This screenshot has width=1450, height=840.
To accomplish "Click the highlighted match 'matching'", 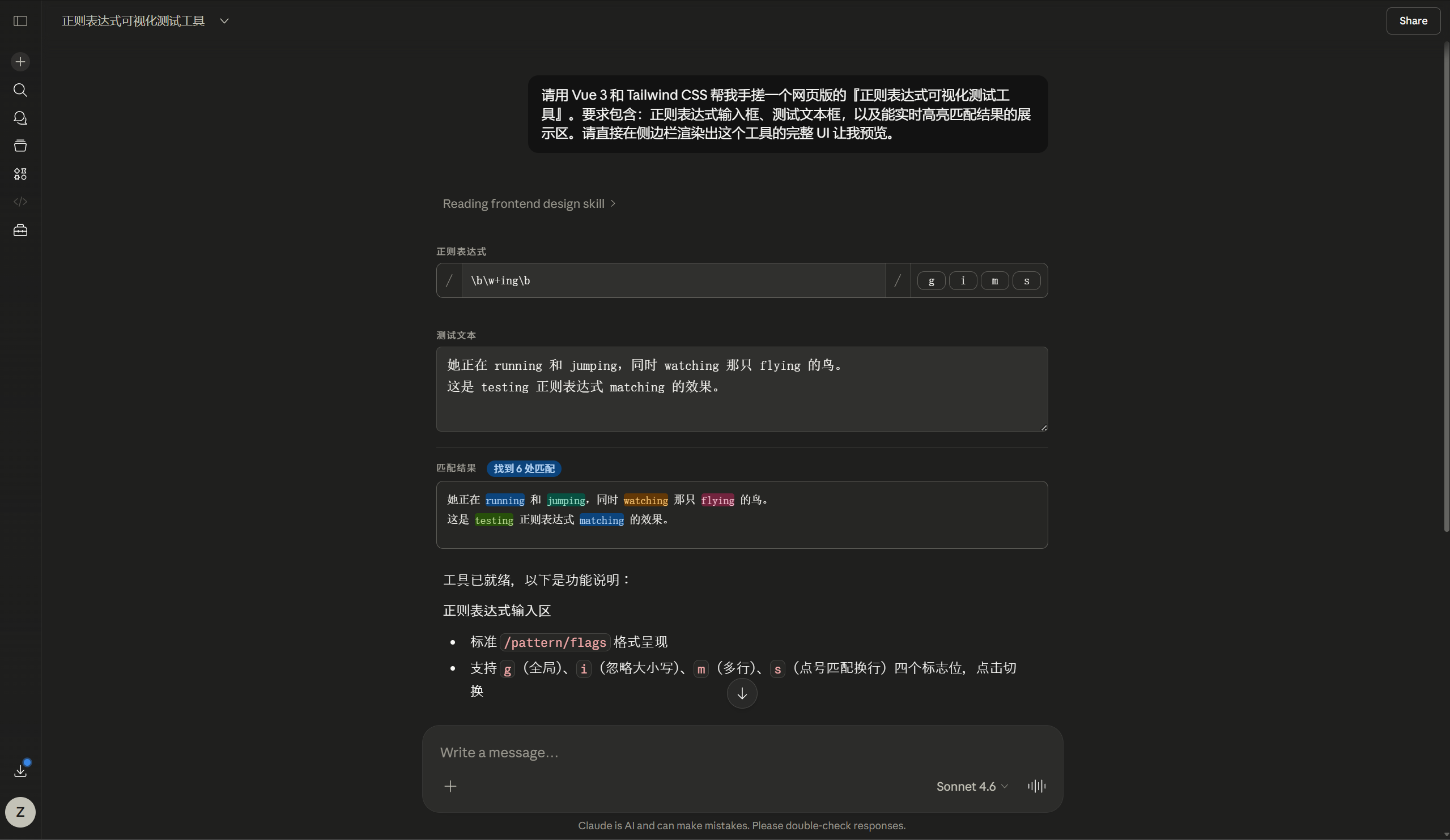I will point(601,520).
